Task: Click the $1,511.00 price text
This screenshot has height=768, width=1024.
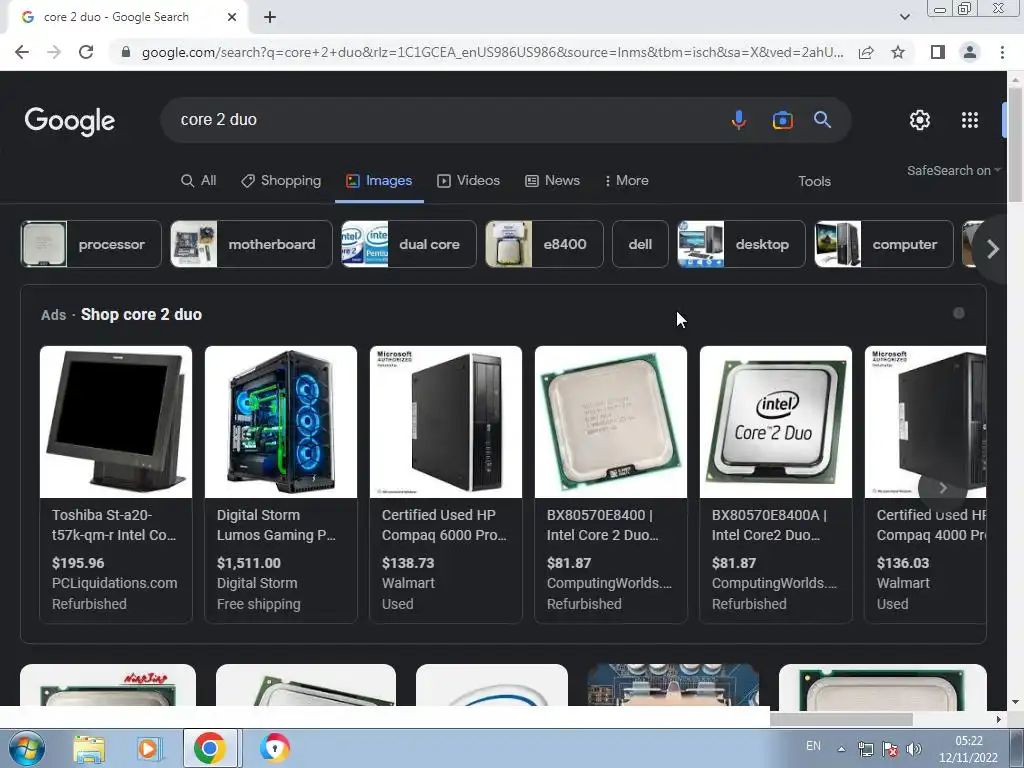Action: [x=249, y=563]
